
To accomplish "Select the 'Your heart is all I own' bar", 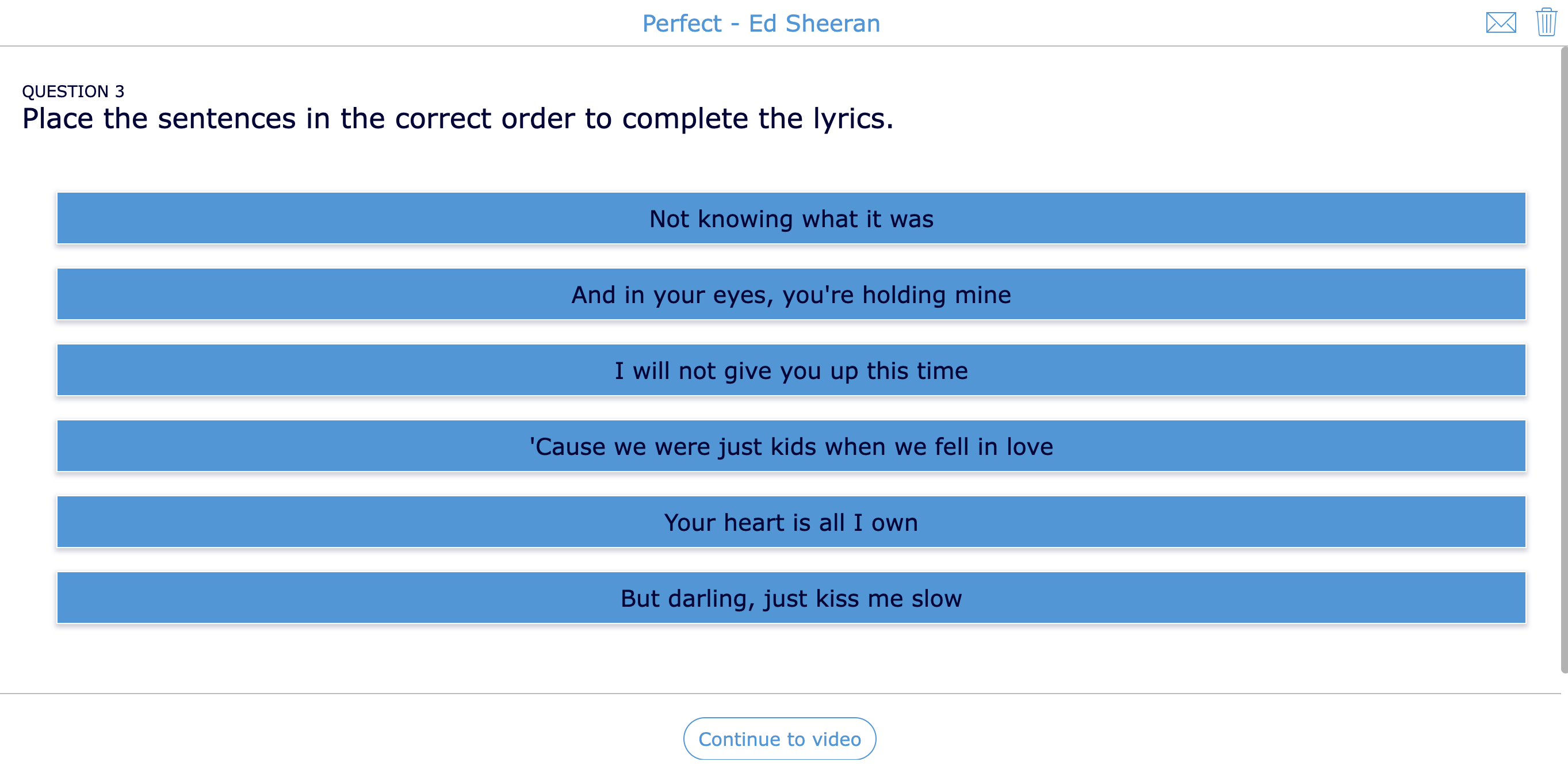I will [x=791, y=522].
